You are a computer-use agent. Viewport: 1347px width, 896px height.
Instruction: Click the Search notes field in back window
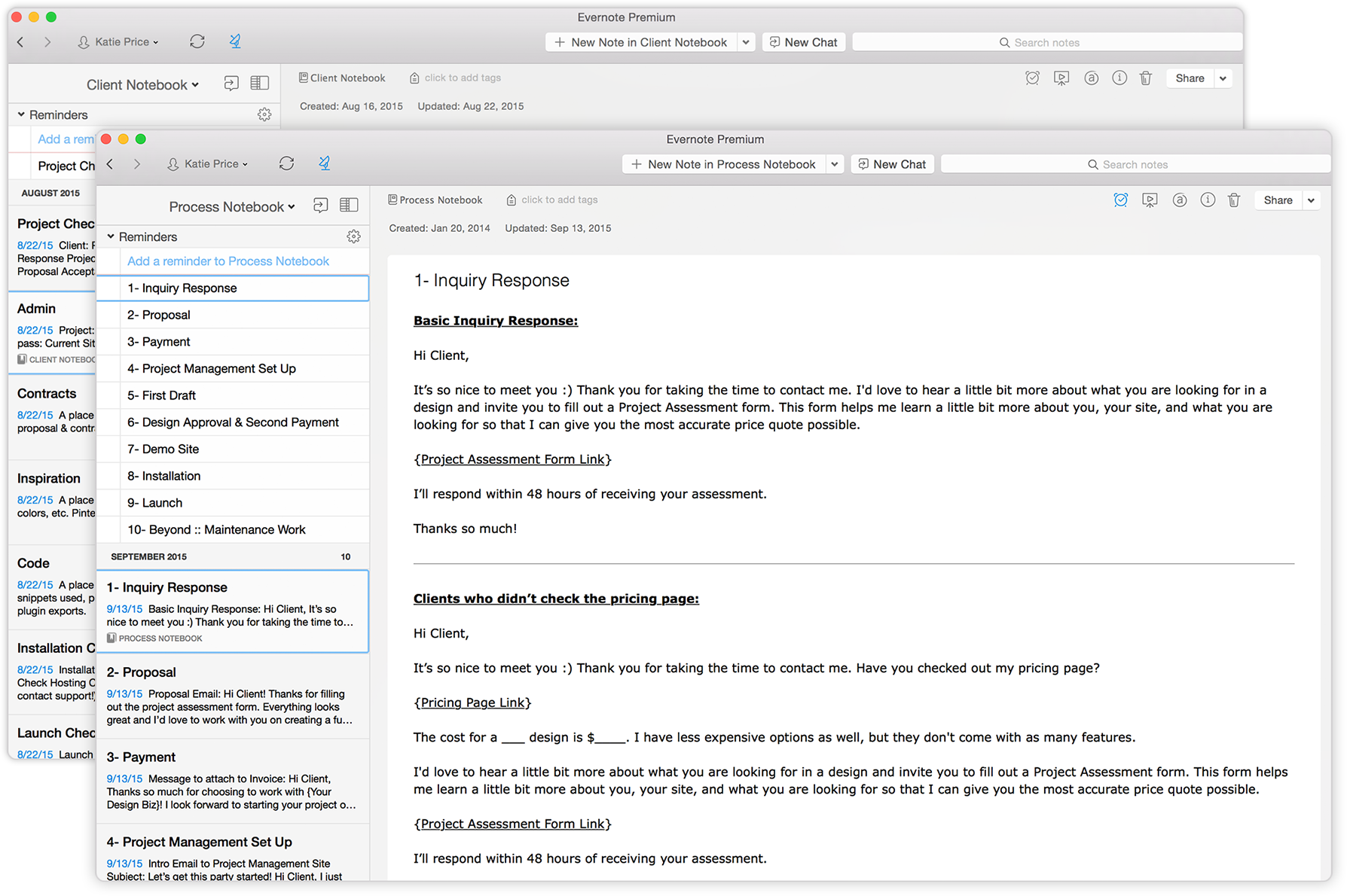tap(1047, 42)
